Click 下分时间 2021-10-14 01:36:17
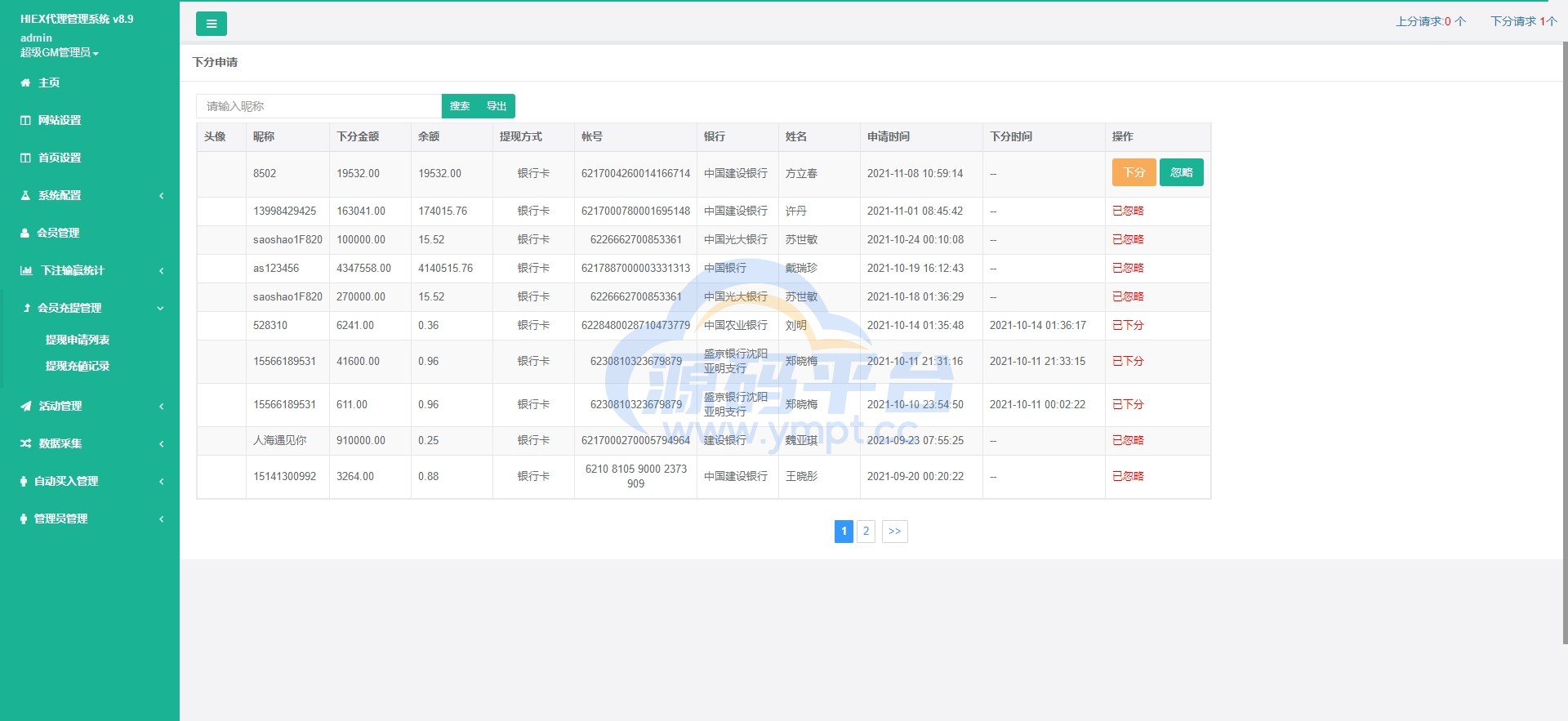 pyautogui.click(x=1038, y=325)
